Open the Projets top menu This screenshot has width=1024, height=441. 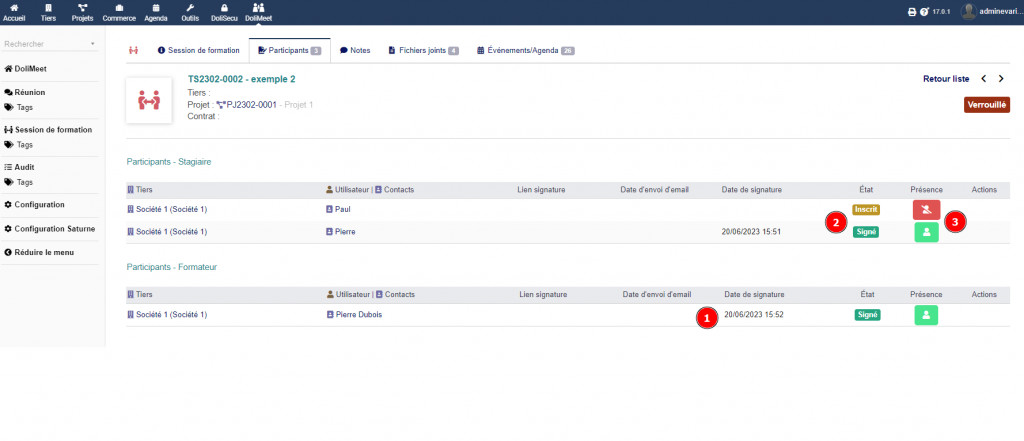(x=82, y=12)
